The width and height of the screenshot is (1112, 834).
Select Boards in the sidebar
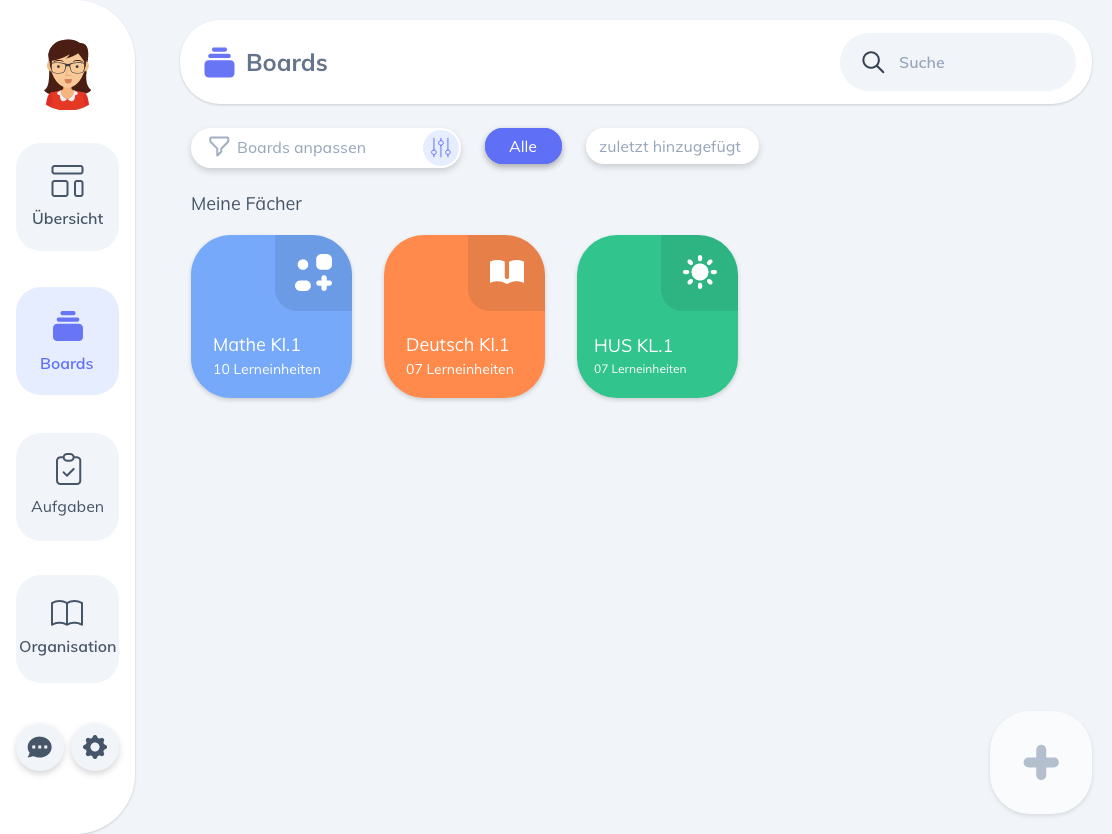[67, 341]
